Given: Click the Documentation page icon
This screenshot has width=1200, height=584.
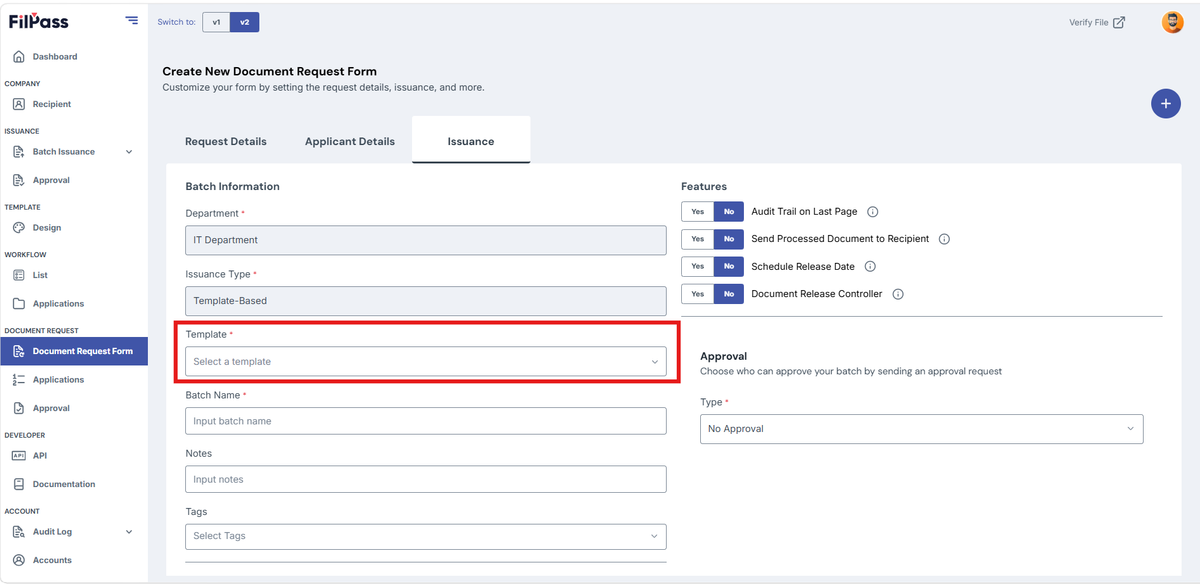Looking at the screenshot, I should point(18,484).
